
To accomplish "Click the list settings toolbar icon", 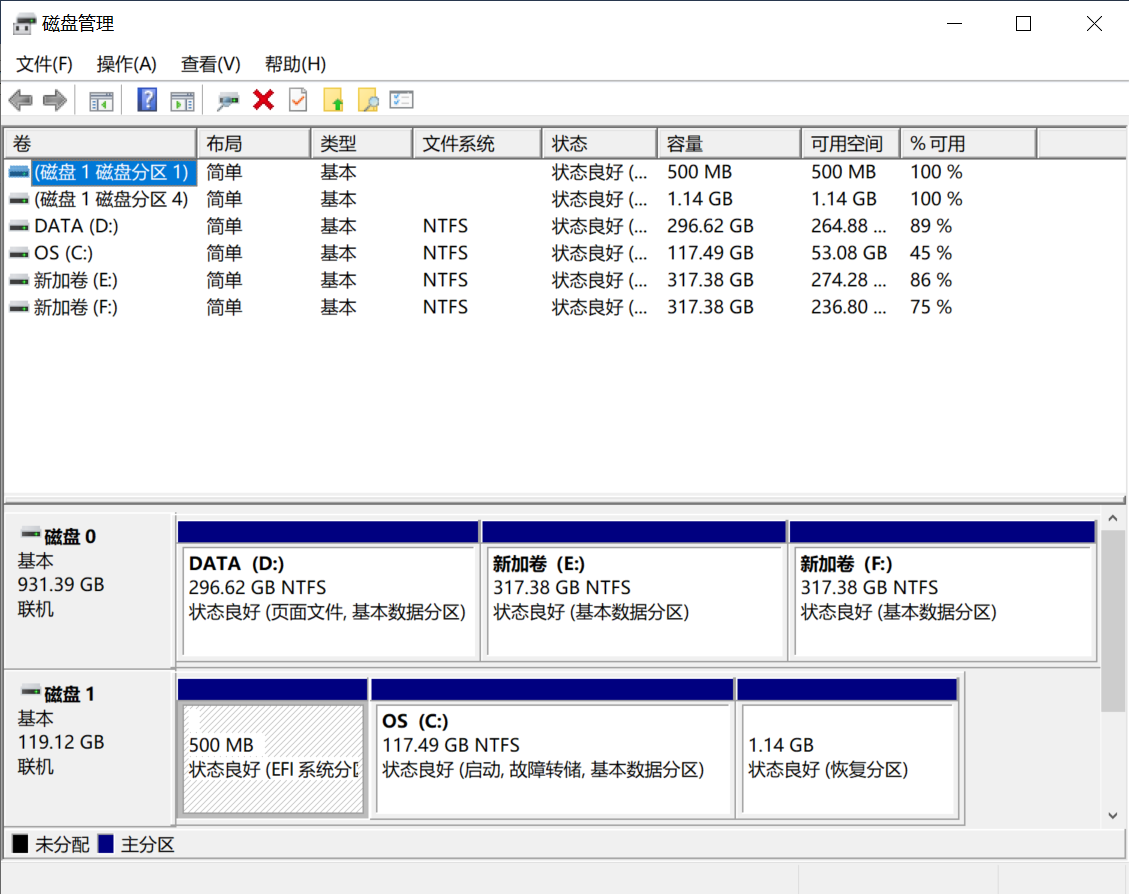I will pos(401,99).
